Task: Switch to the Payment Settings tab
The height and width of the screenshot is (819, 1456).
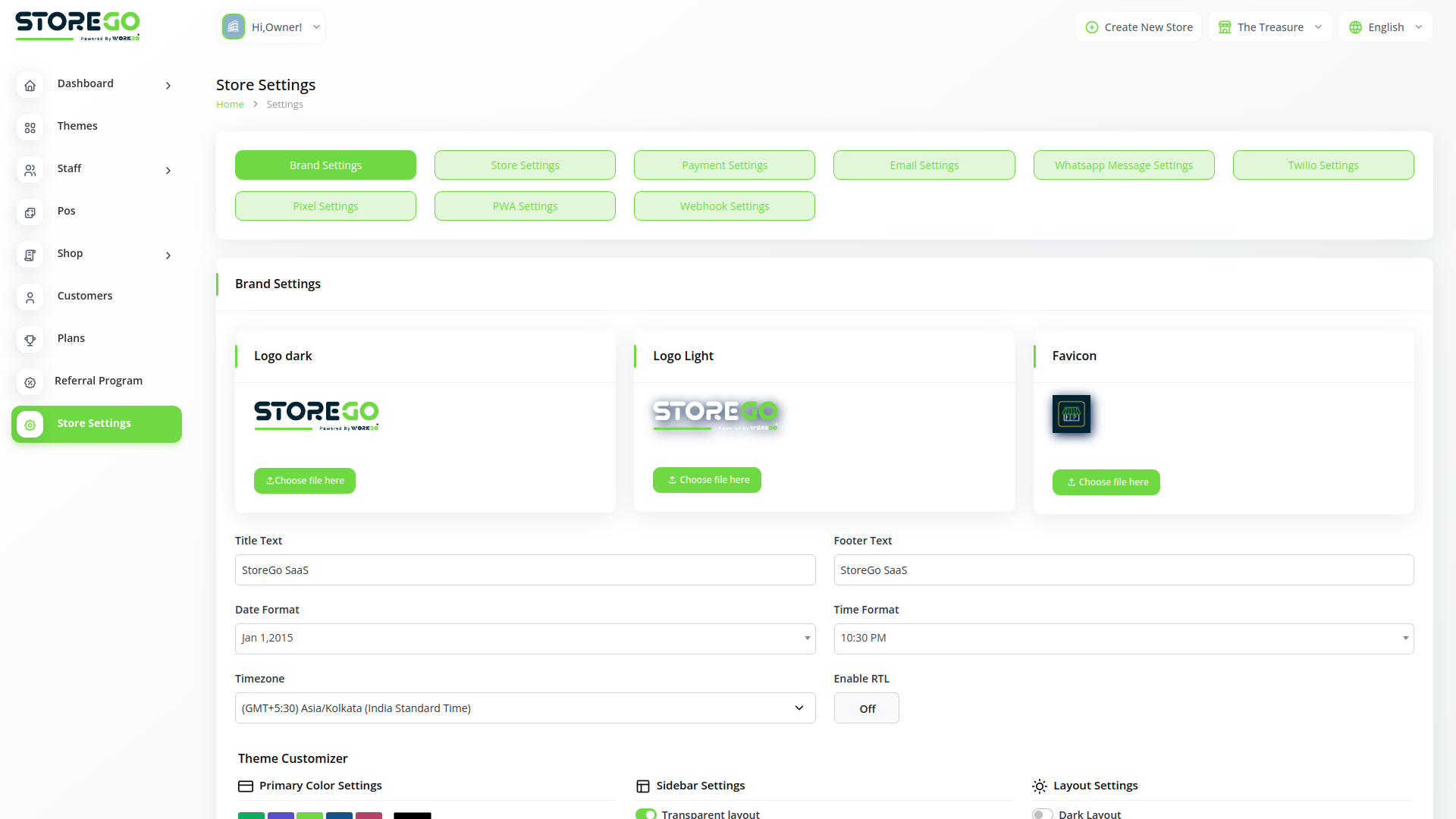Action: (x=724, y=165)
